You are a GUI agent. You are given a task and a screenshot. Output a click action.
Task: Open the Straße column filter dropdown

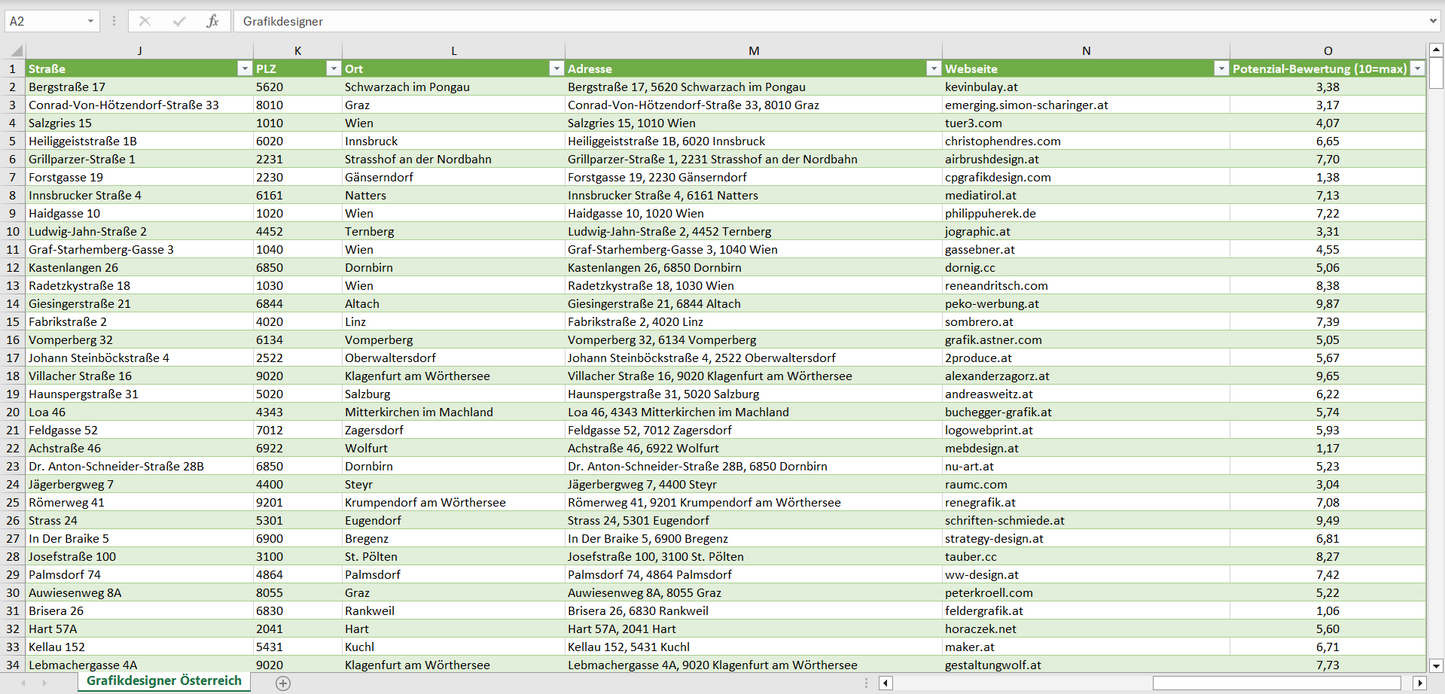(x=244, y=69)
